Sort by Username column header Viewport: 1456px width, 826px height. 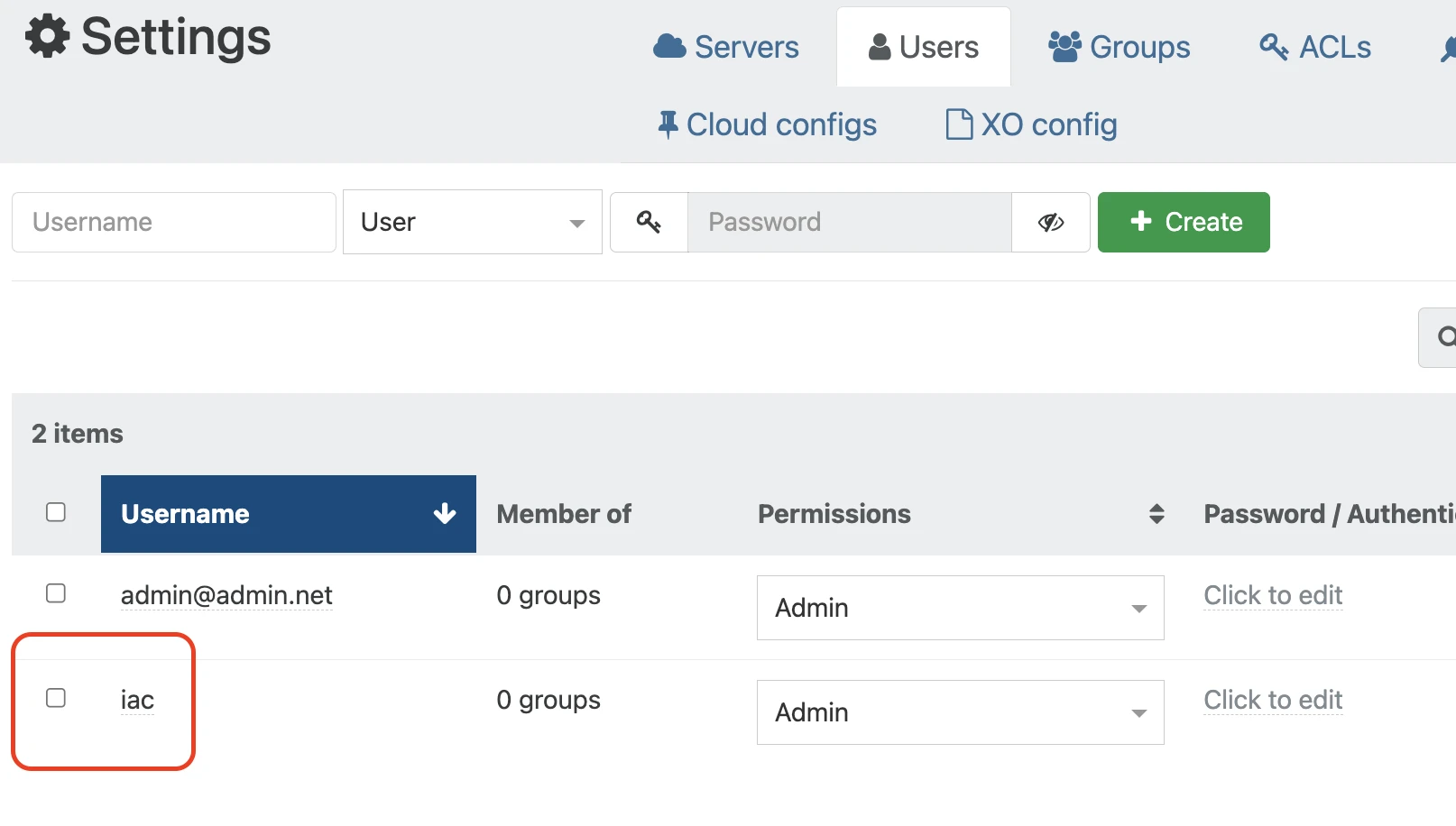pyautogui.click(x=289, y=514)
